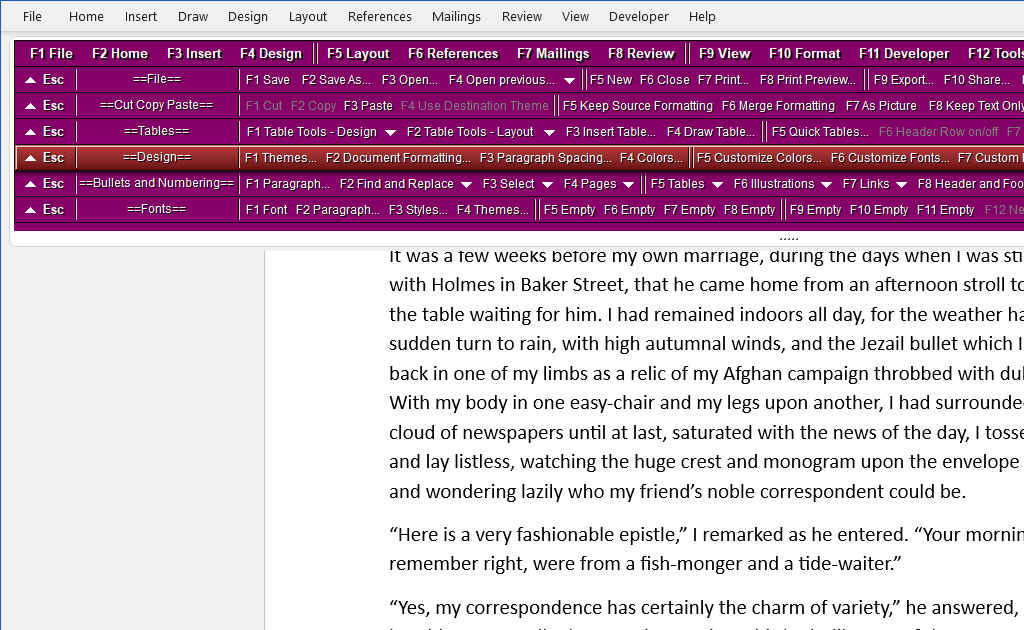Image resolution: width=1024 pixels, height=630 pixels.
Task: Click F6 Merge Formatting
Action: (x=778, y=106)
